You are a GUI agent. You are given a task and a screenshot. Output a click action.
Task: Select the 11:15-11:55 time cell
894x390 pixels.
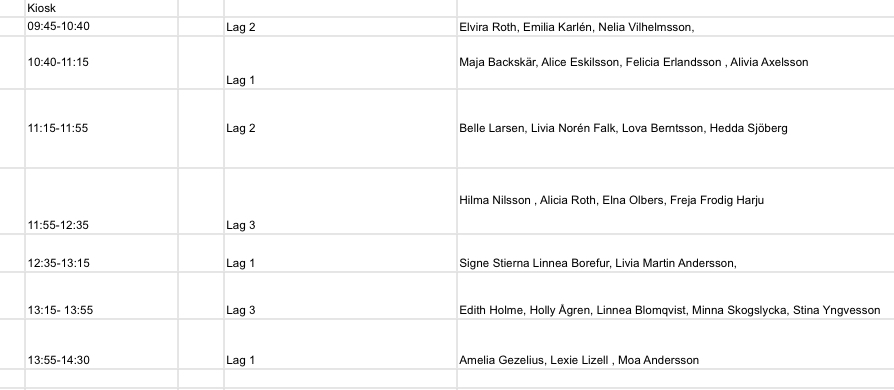pos(101,128)
